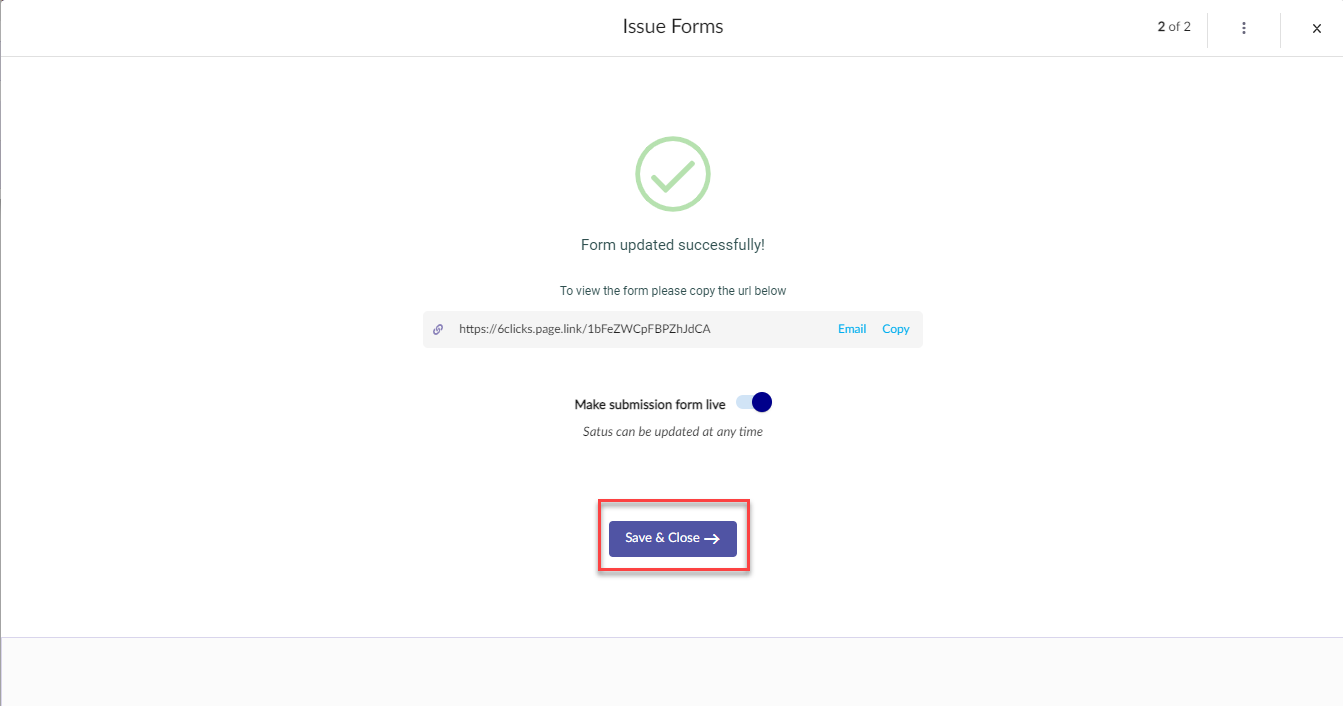The height and width of the screenshot is (706, 1343).
Task: Click the dark blue toggle knob
Action: point(762,403)
